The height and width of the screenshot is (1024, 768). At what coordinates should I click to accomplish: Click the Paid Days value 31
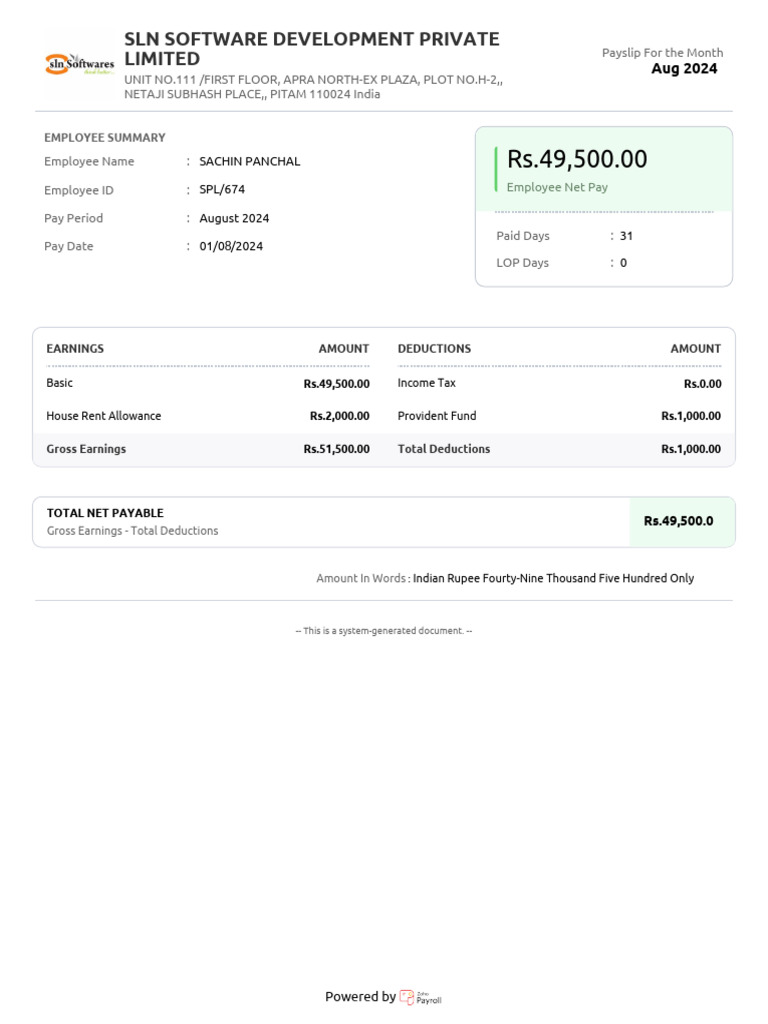[627, 236]
